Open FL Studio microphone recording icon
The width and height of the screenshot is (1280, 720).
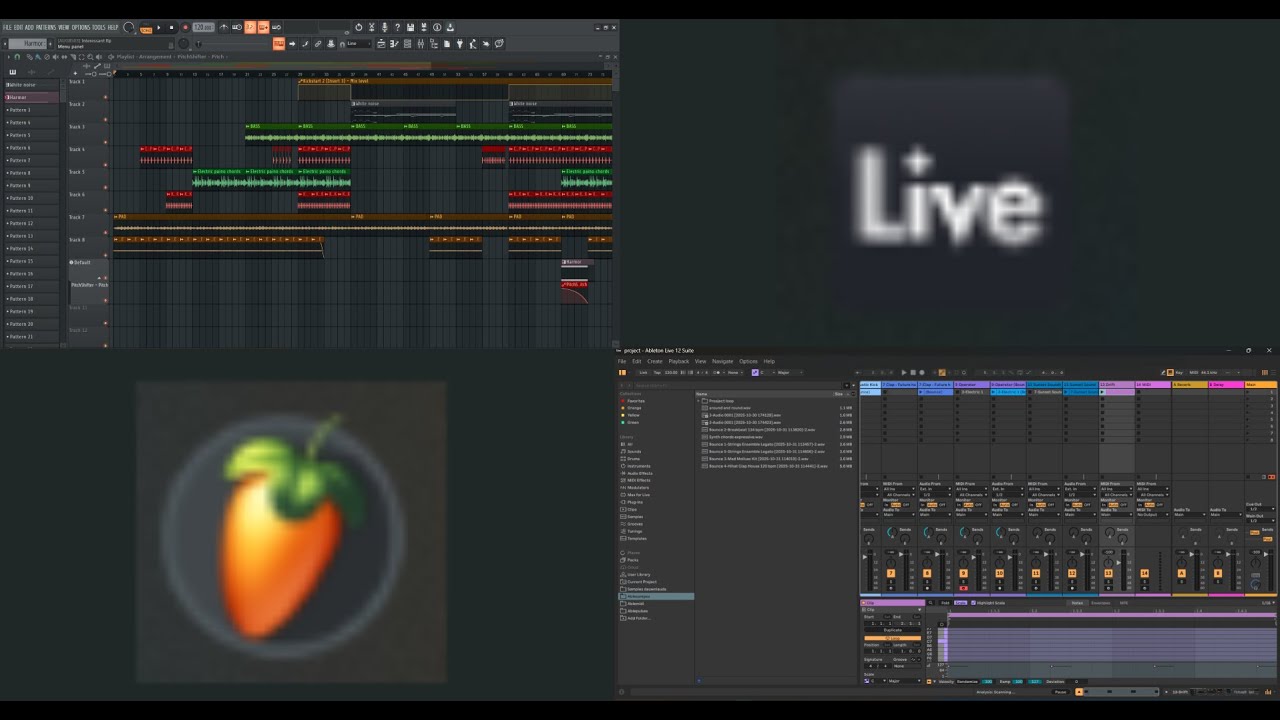384,28
